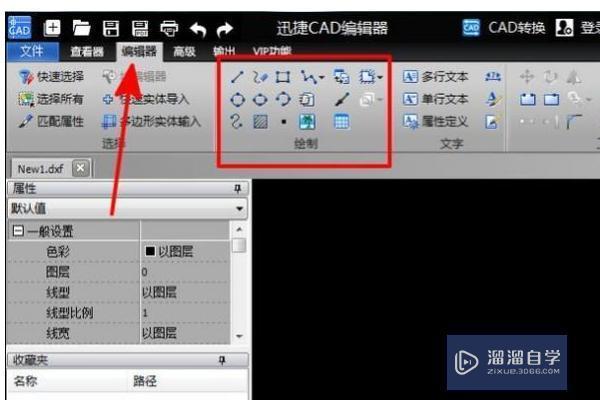Click 多行文本 button
The width and height of the screenshot is (600, 400).
click(x=436, y=77)
